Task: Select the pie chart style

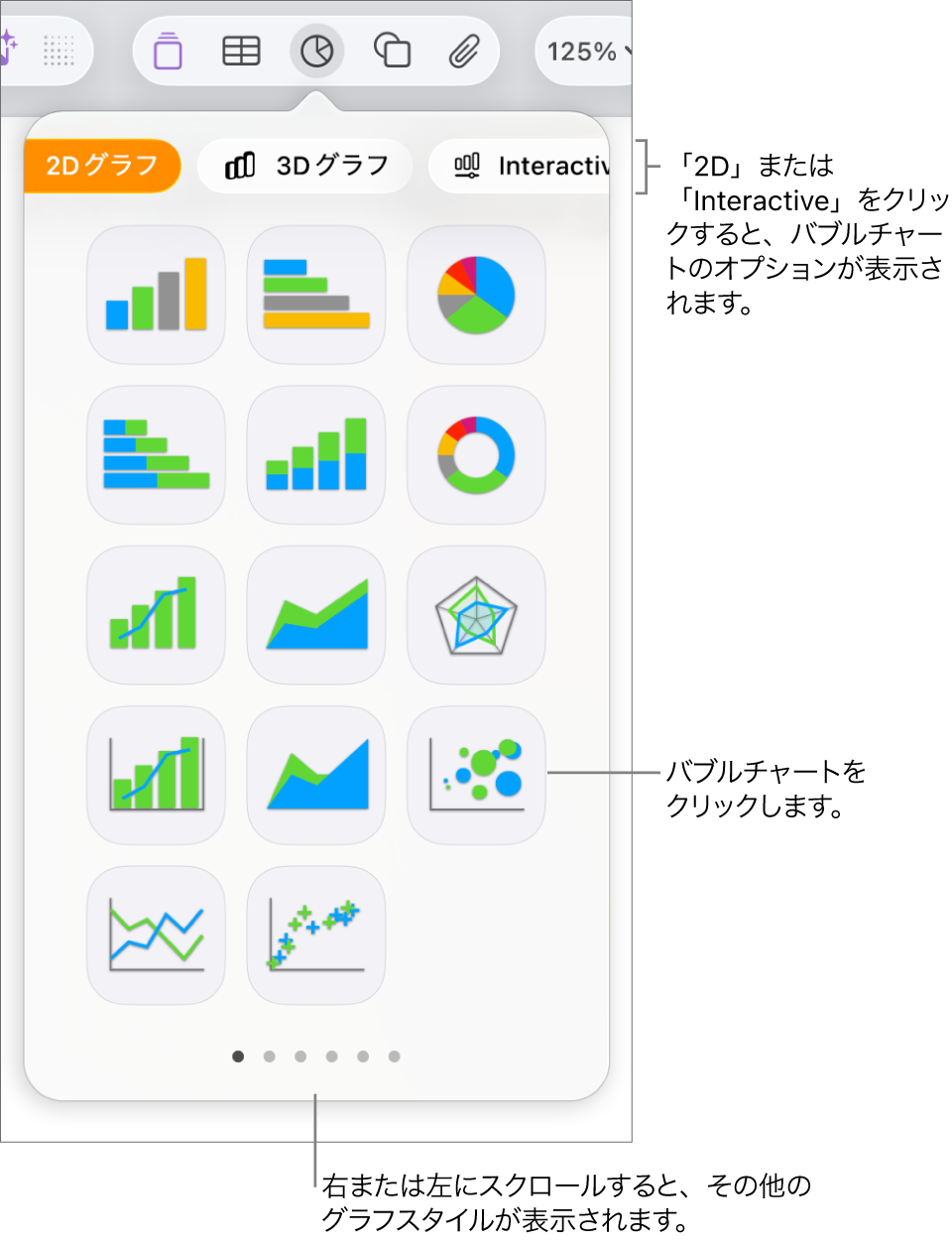Action: tap(476, 295)
